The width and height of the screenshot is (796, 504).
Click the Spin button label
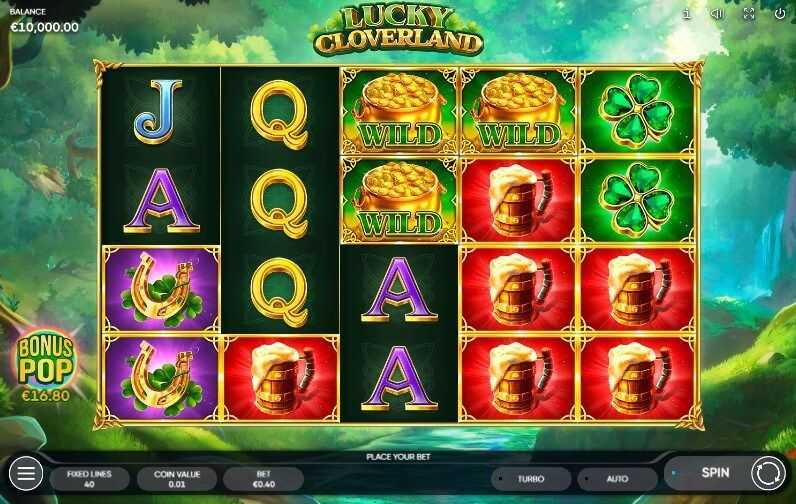click(715, 473)
